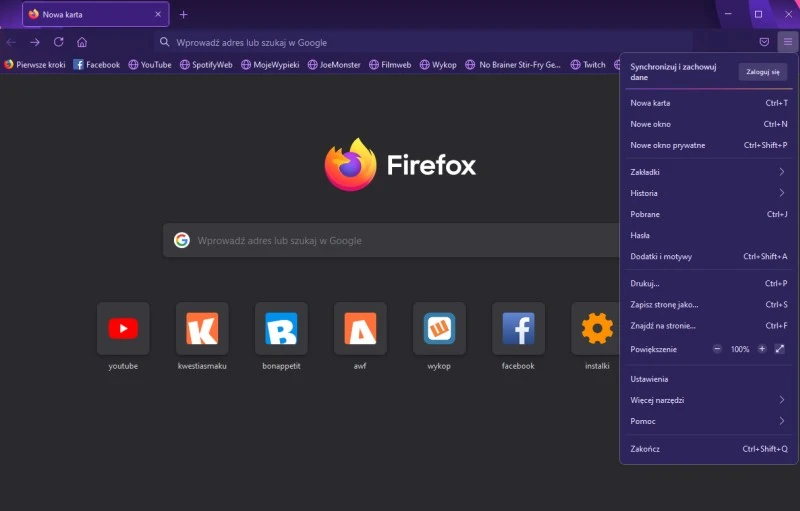Expand the Pomoc submenu
Image resolution: width=800 pixels, height=511 pixels.
click(709, 421)
